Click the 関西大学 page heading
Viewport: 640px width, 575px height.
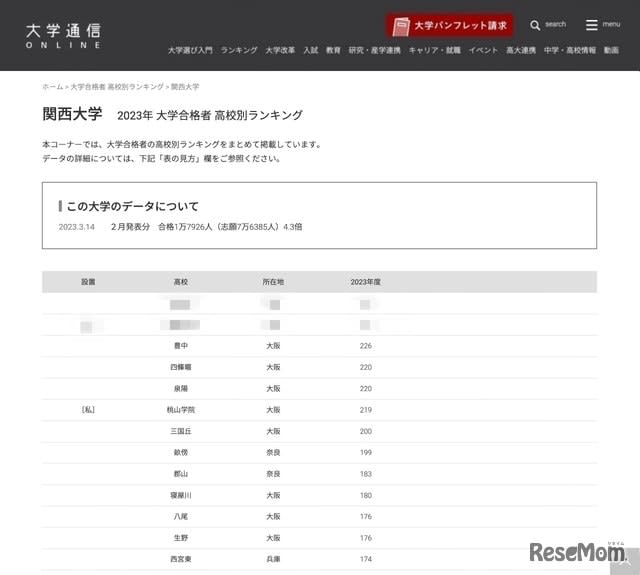click(72, 114)
